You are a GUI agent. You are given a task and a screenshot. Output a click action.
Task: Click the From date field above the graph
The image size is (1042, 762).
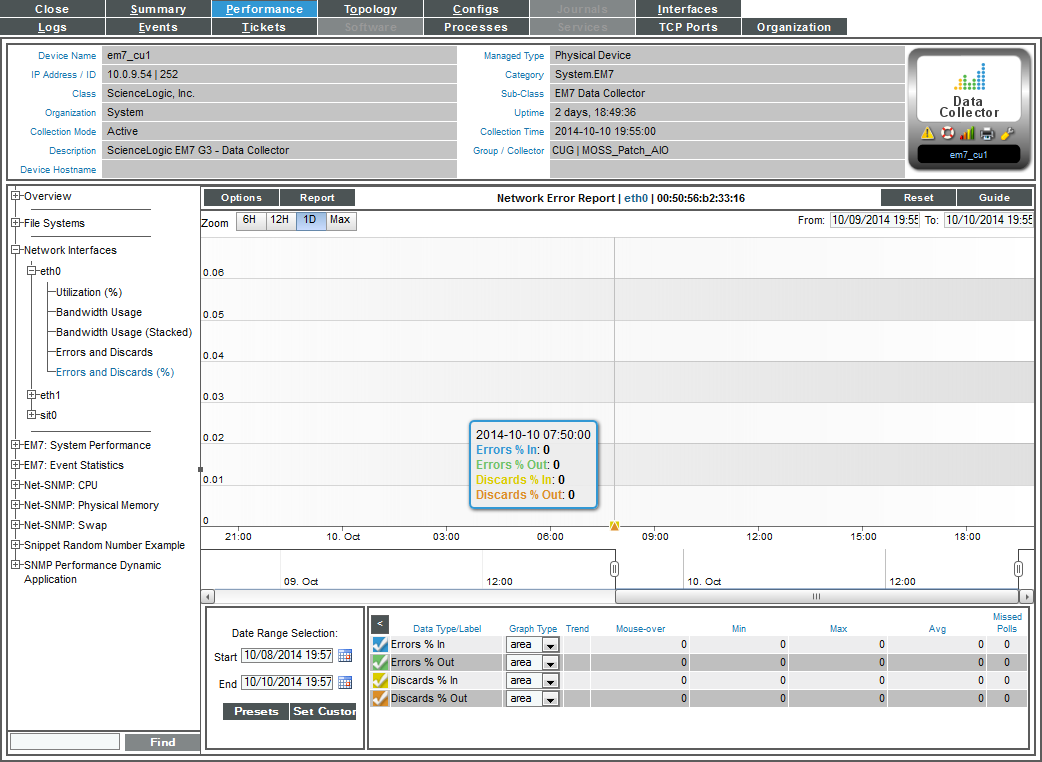875,220
